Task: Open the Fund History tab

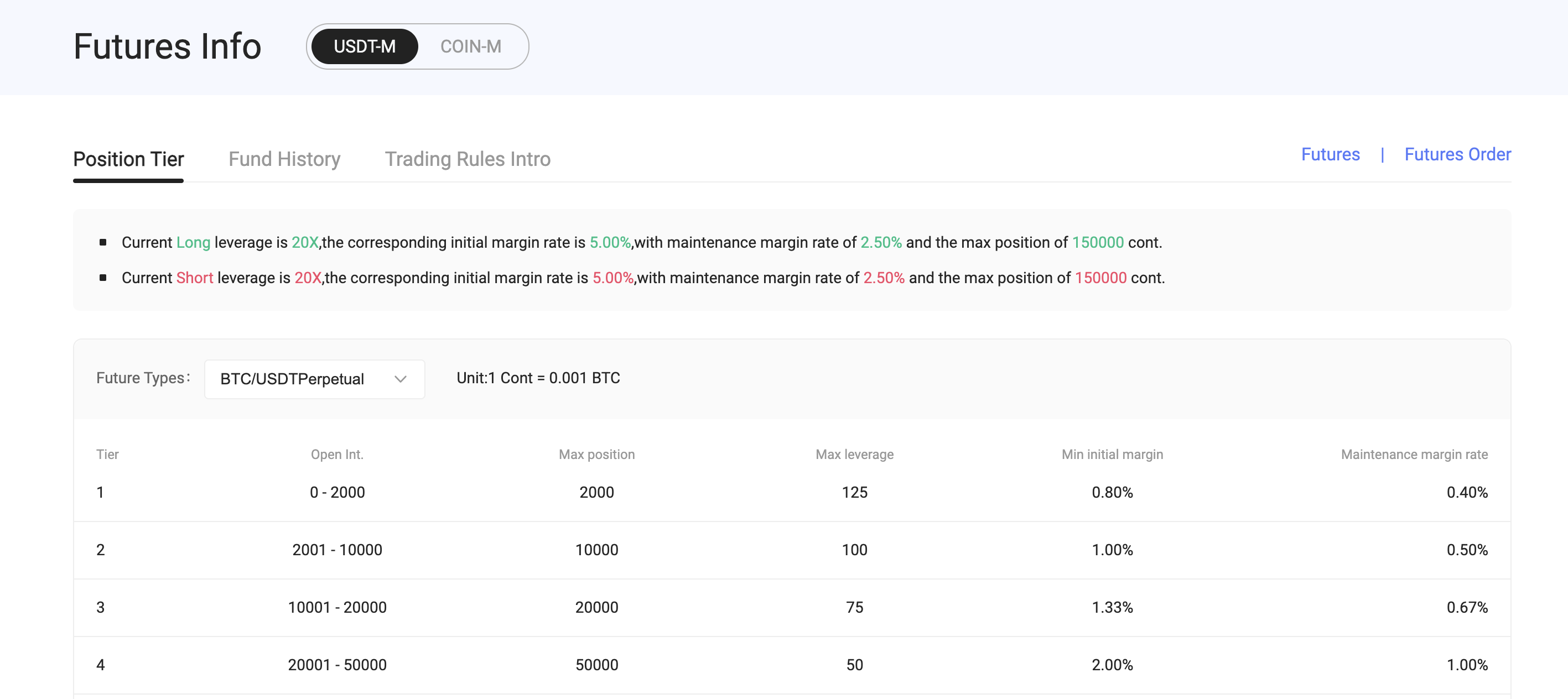Action: click(x=284, y=159)
